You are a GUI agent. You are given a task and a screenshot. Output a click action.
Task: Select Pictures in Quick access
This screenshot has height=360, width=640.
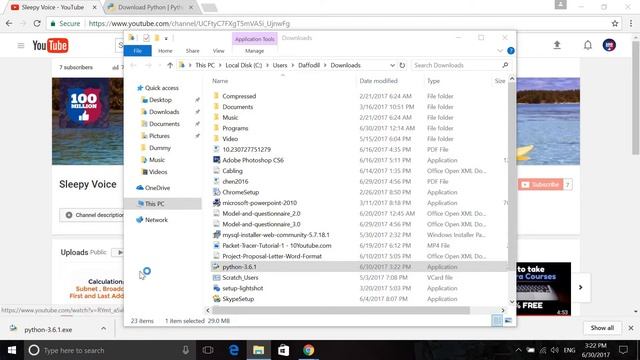[x=159, y=136]
